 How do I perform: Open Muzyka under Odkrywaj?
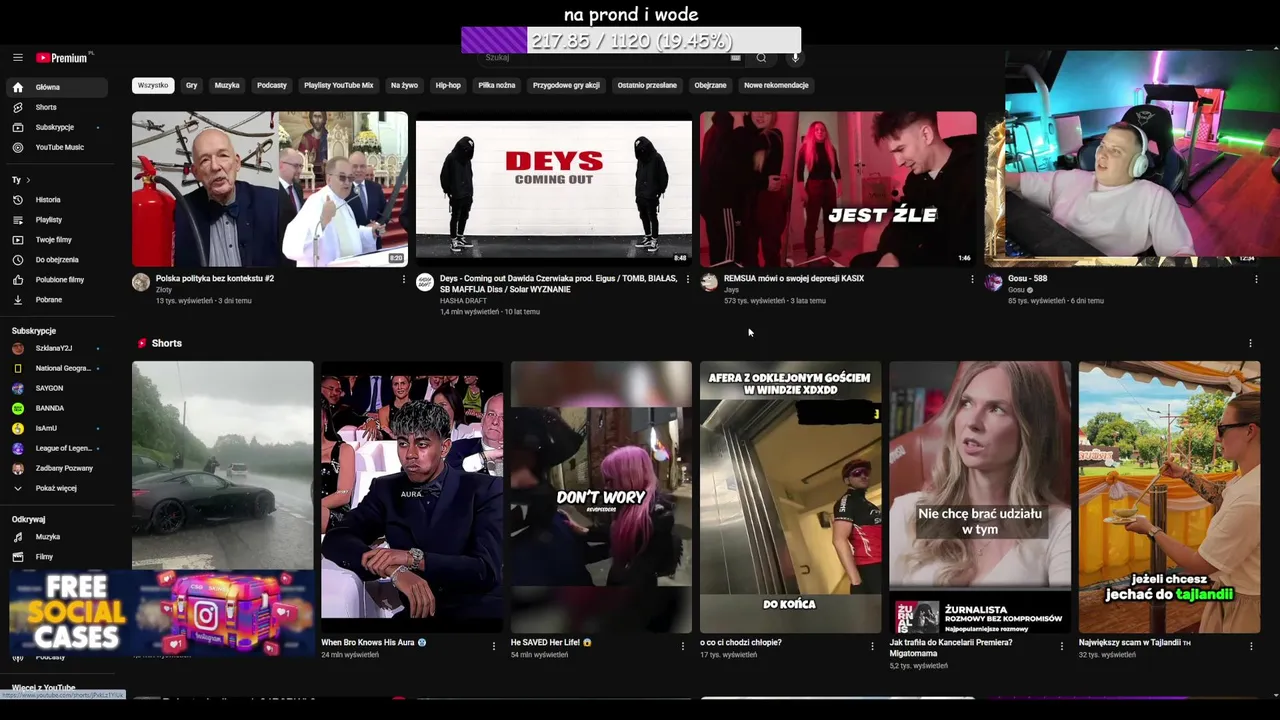48,537
